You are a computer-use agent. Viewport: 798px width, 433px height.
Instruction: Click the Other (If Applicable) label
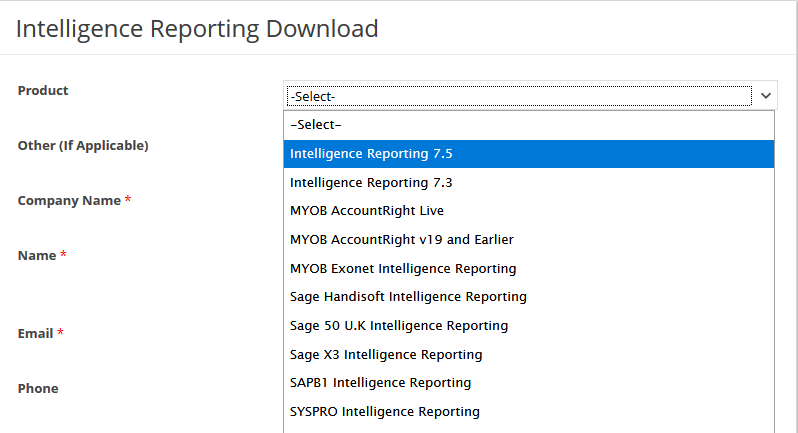tap(83, 146)
